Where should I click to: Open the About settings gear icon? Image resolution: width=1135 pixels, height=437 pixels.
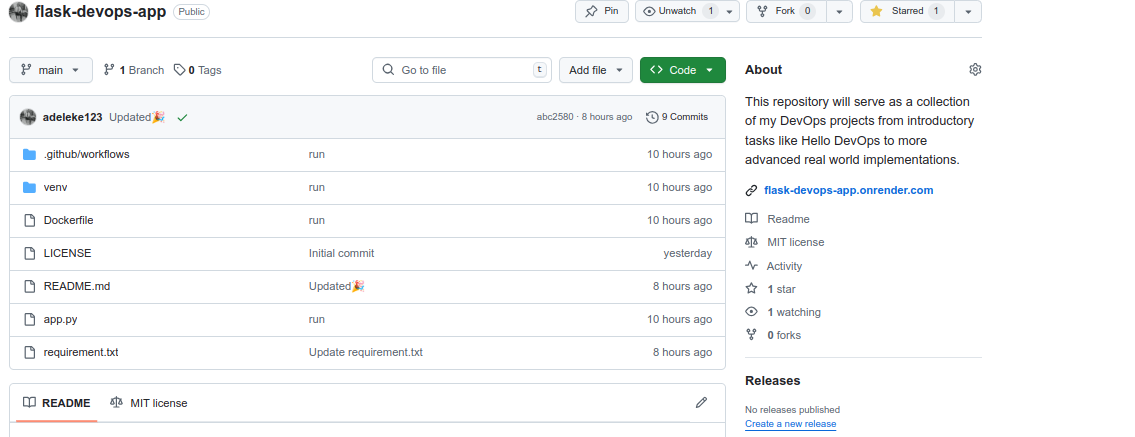pos(975,69)
